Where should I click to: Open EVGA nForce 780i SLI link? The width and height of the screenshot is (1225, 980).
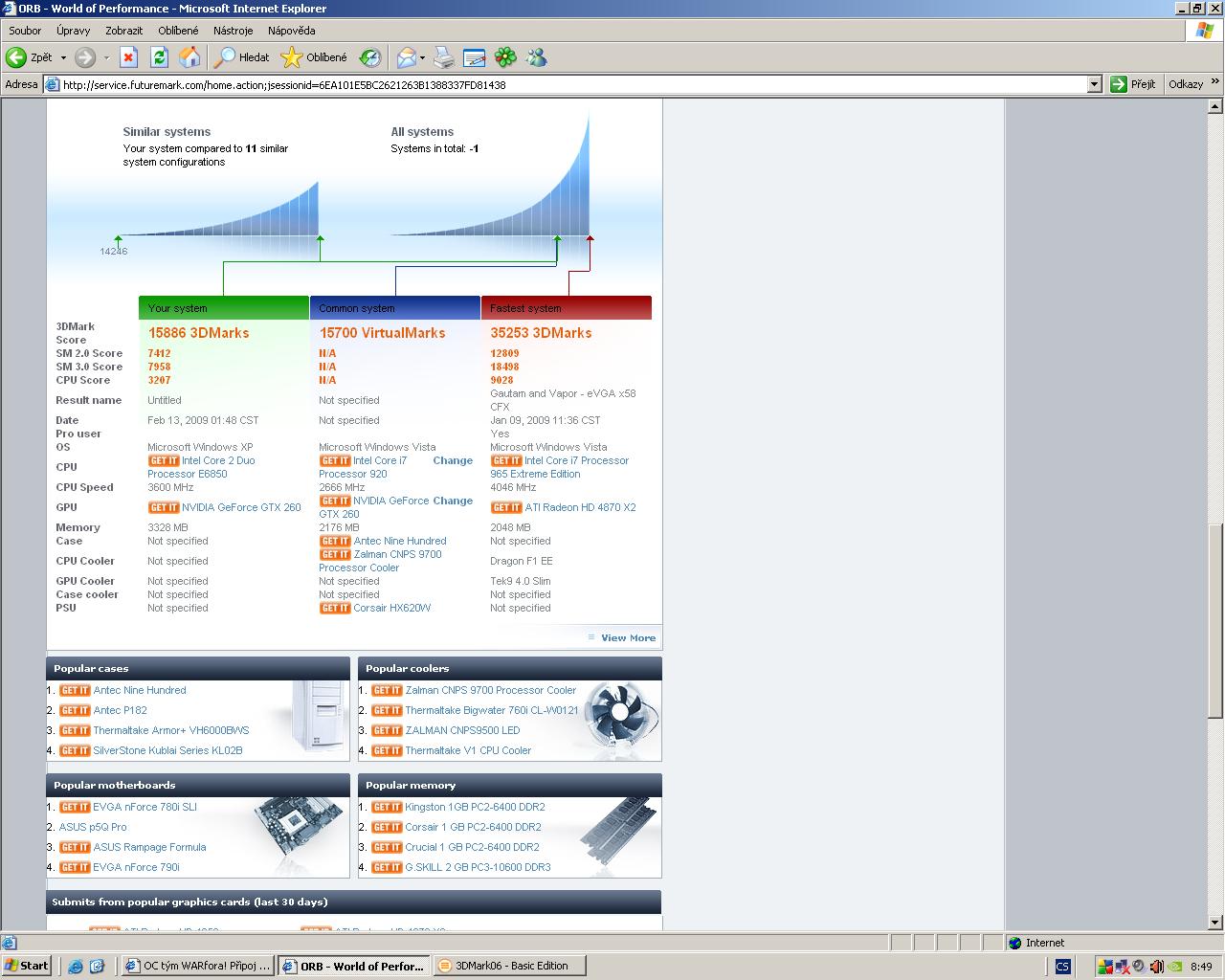point(145,807)
